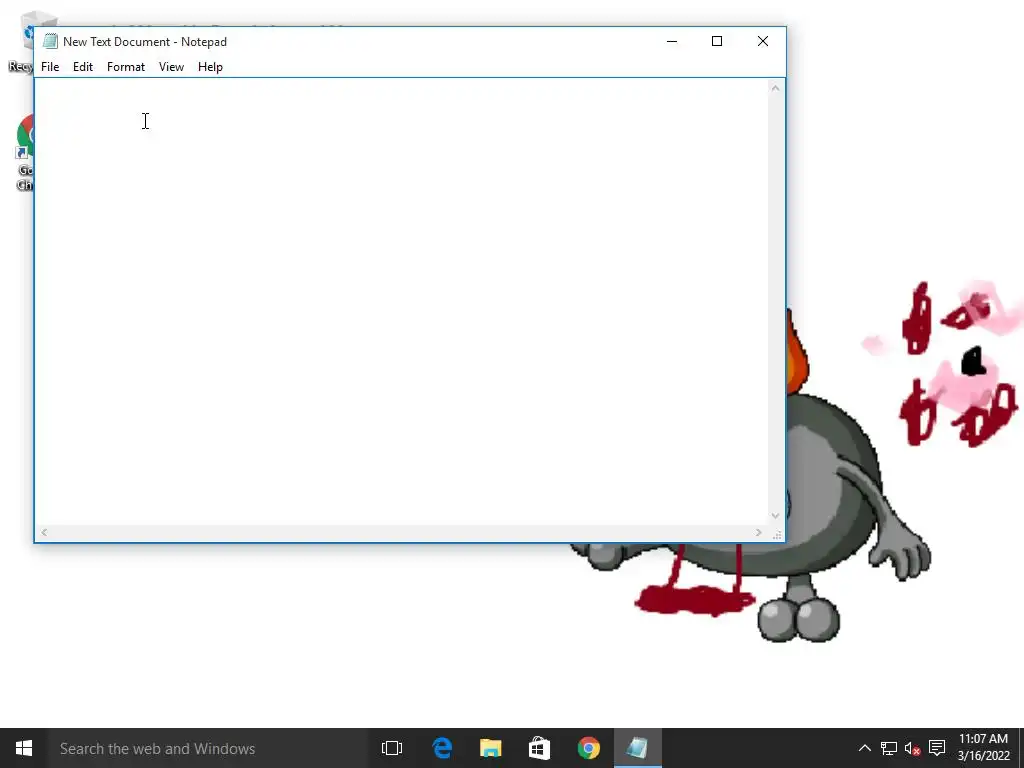1024x768 pixels.
Task: Maximize the Notepad window
Action: (717, 41)
